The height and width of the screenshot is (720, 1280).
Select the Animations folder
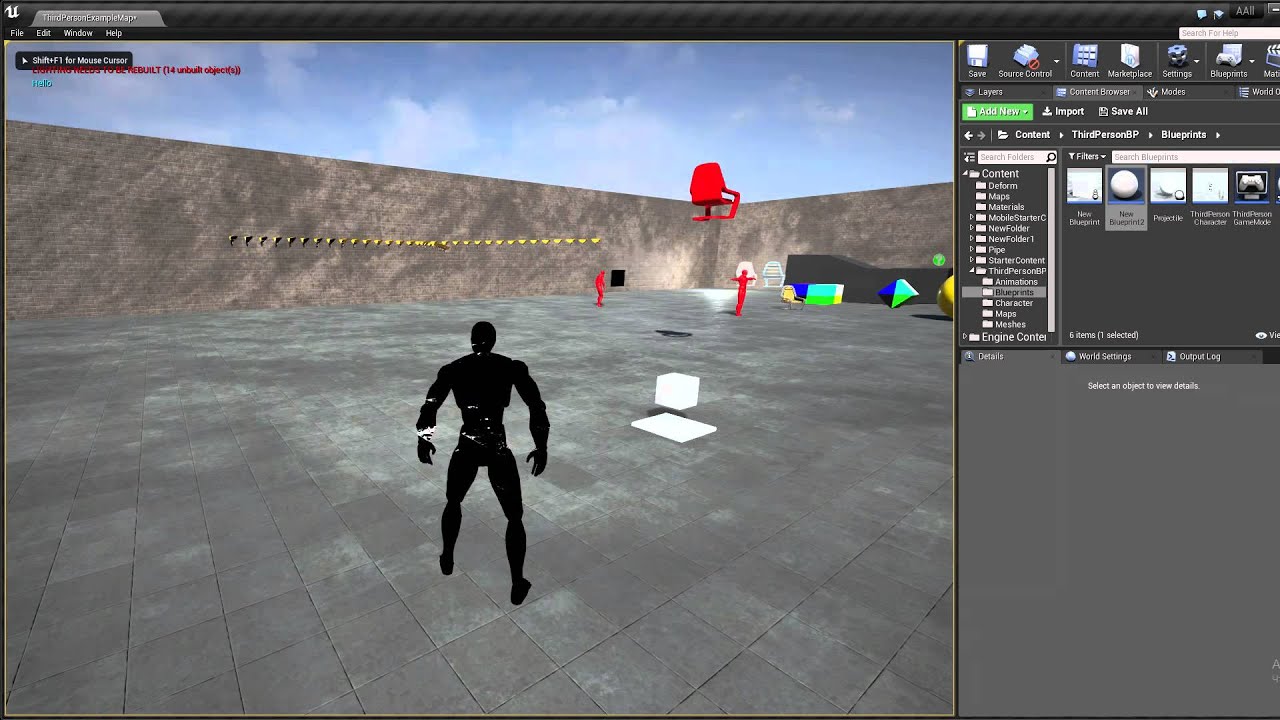pyautogui.click(x=1016, y=282)
